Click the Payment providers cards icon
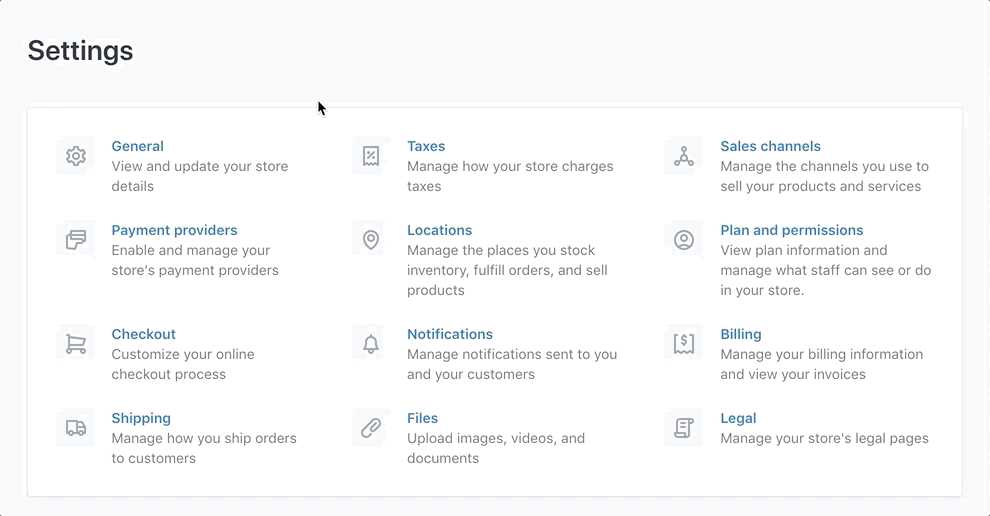 [x=76, y=240]
